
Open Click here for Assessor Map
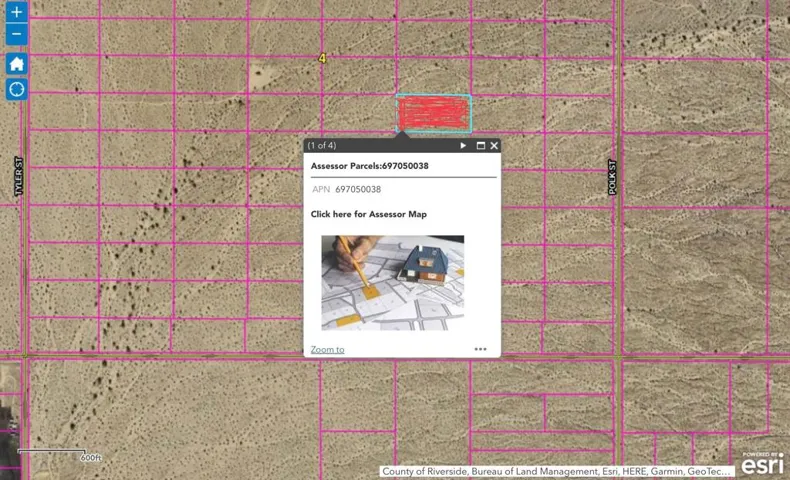point(369,214)
